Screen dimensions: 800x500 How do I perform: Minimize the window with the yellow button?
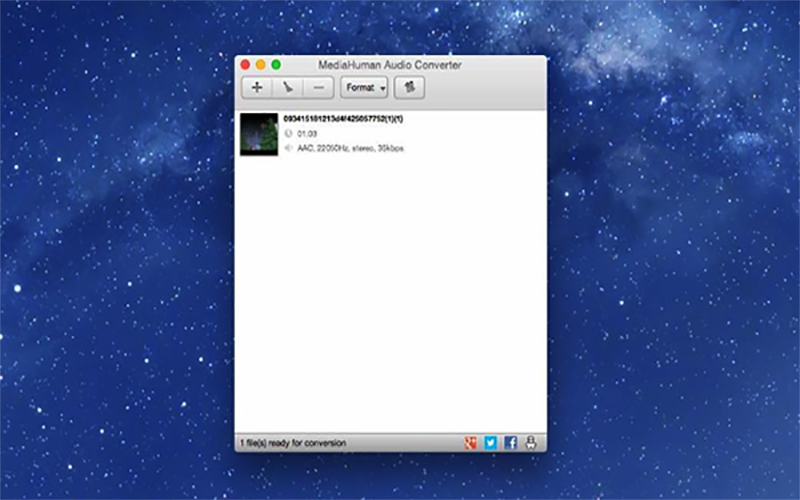click(261, 65)
